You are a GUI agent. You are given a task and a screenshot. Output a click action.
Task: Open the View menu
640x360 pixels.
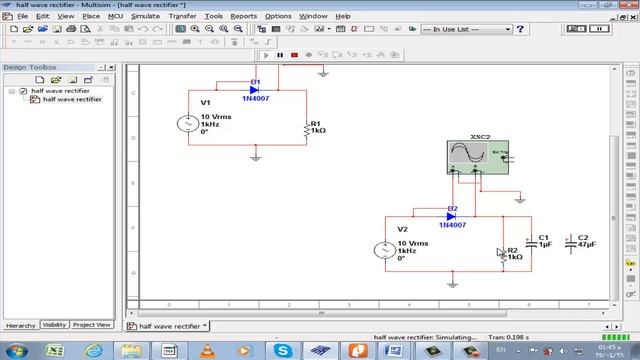pyautogui.click(x=66, y=16)
